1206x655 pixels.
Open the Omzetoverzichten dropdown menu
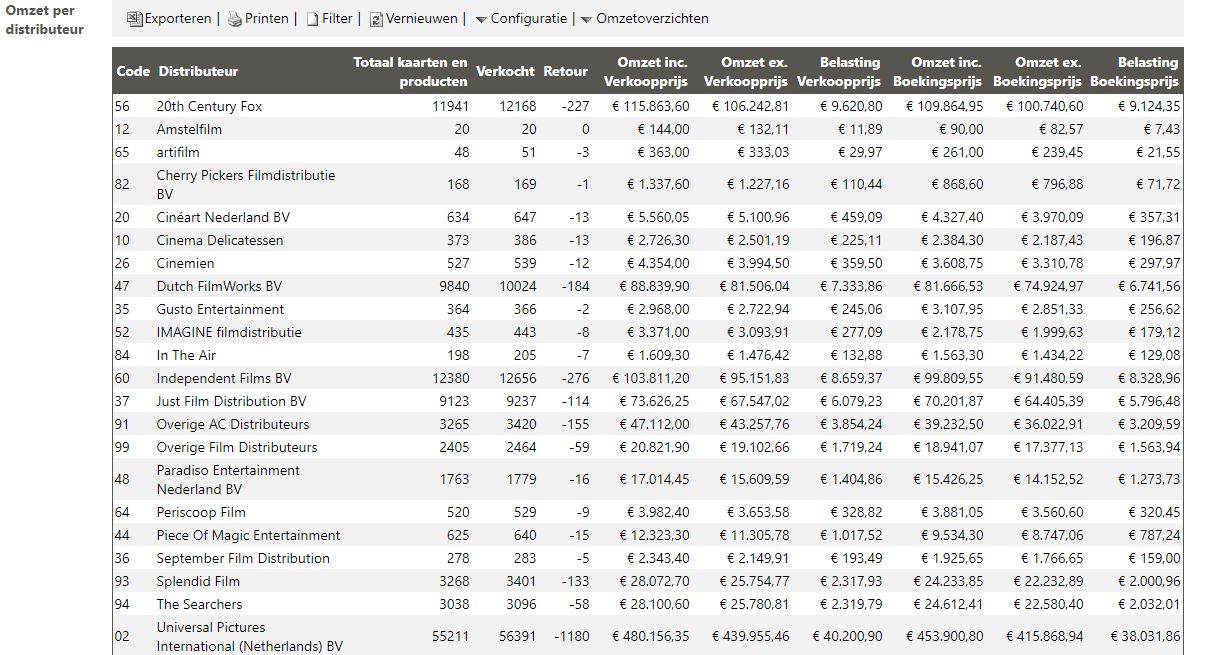pos(645,19)
